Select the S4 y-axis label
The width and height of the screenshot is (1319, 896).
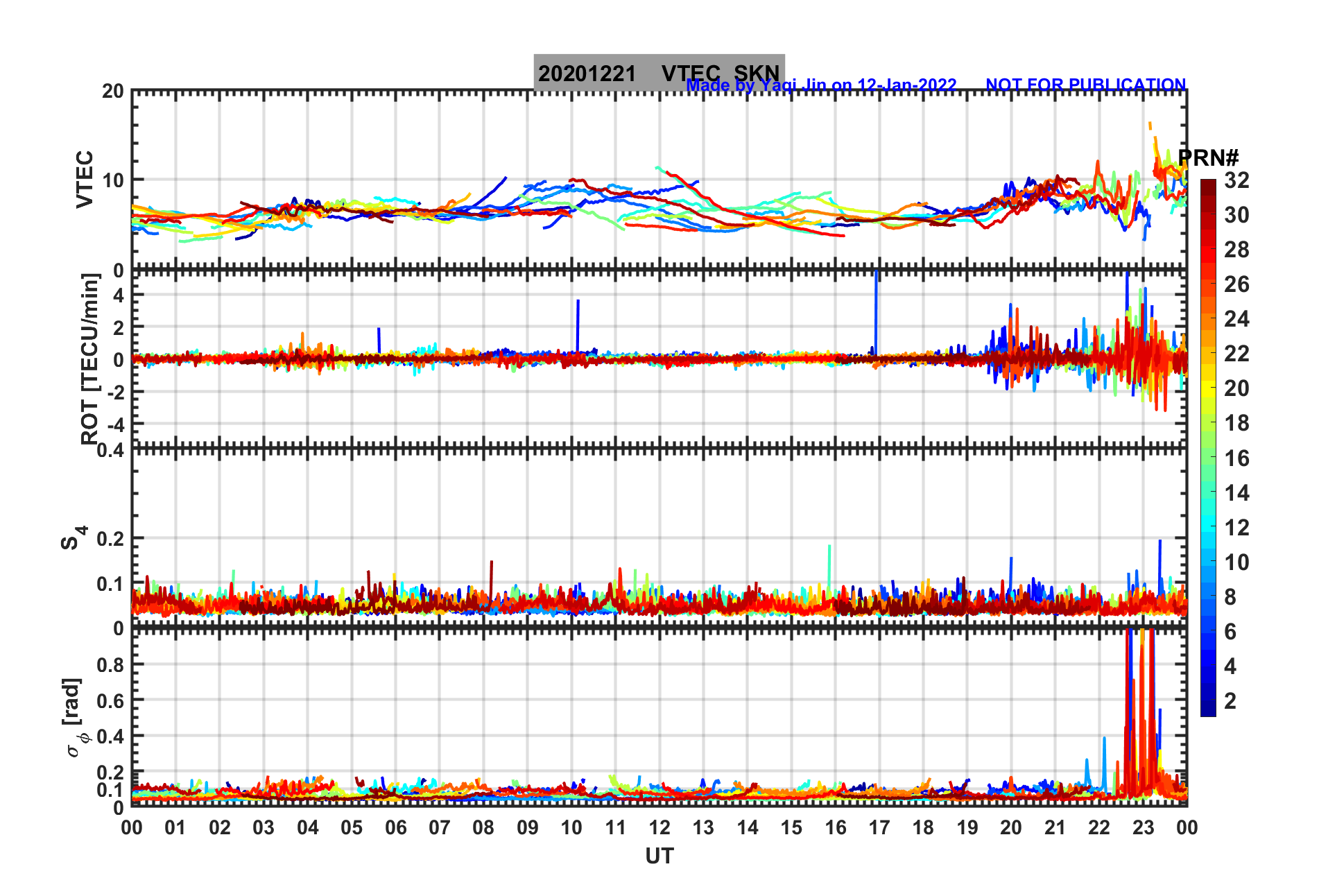coord(74,537)
